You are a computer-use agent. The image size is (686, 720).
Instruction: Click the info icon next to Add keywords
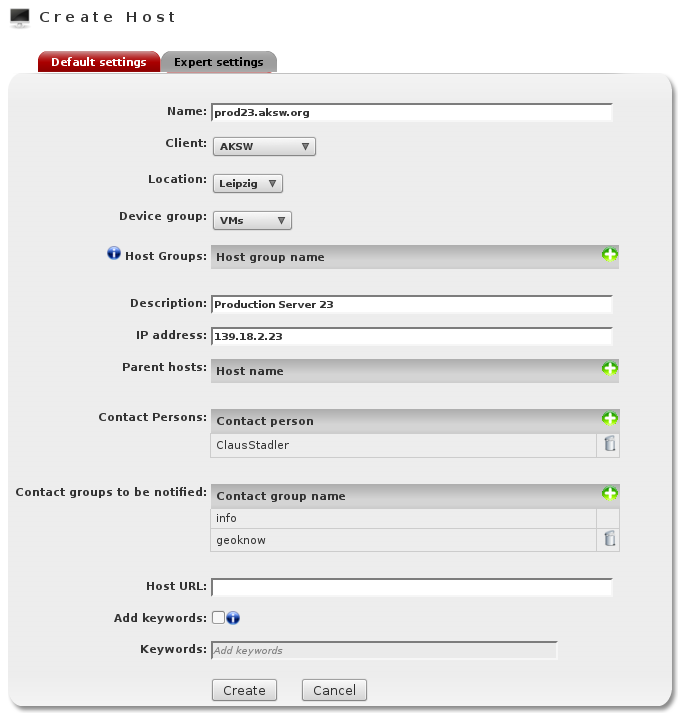coord(233,618)
